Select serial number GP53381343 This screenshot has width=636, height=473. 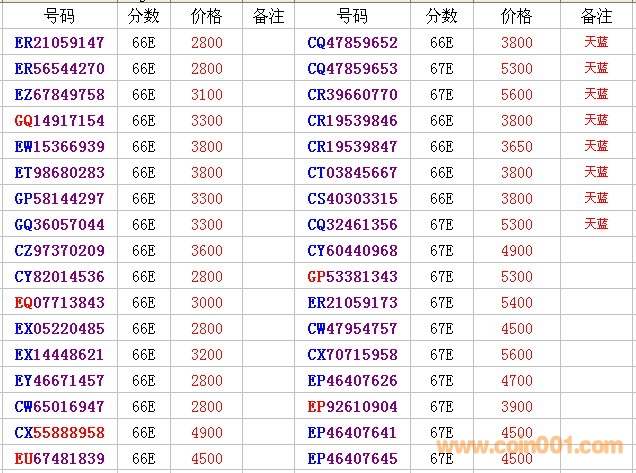coord(352,277)
